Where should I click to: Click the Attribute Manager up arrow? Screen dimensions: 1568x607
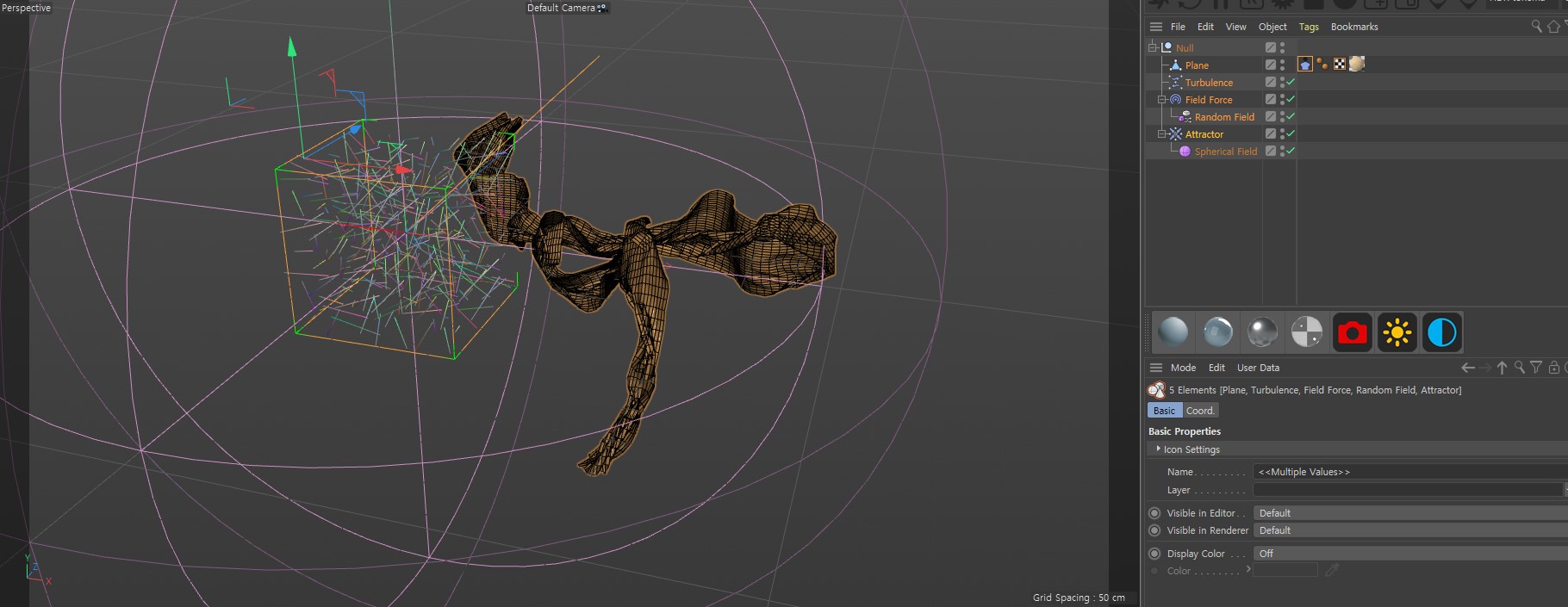click(1502, 368)
